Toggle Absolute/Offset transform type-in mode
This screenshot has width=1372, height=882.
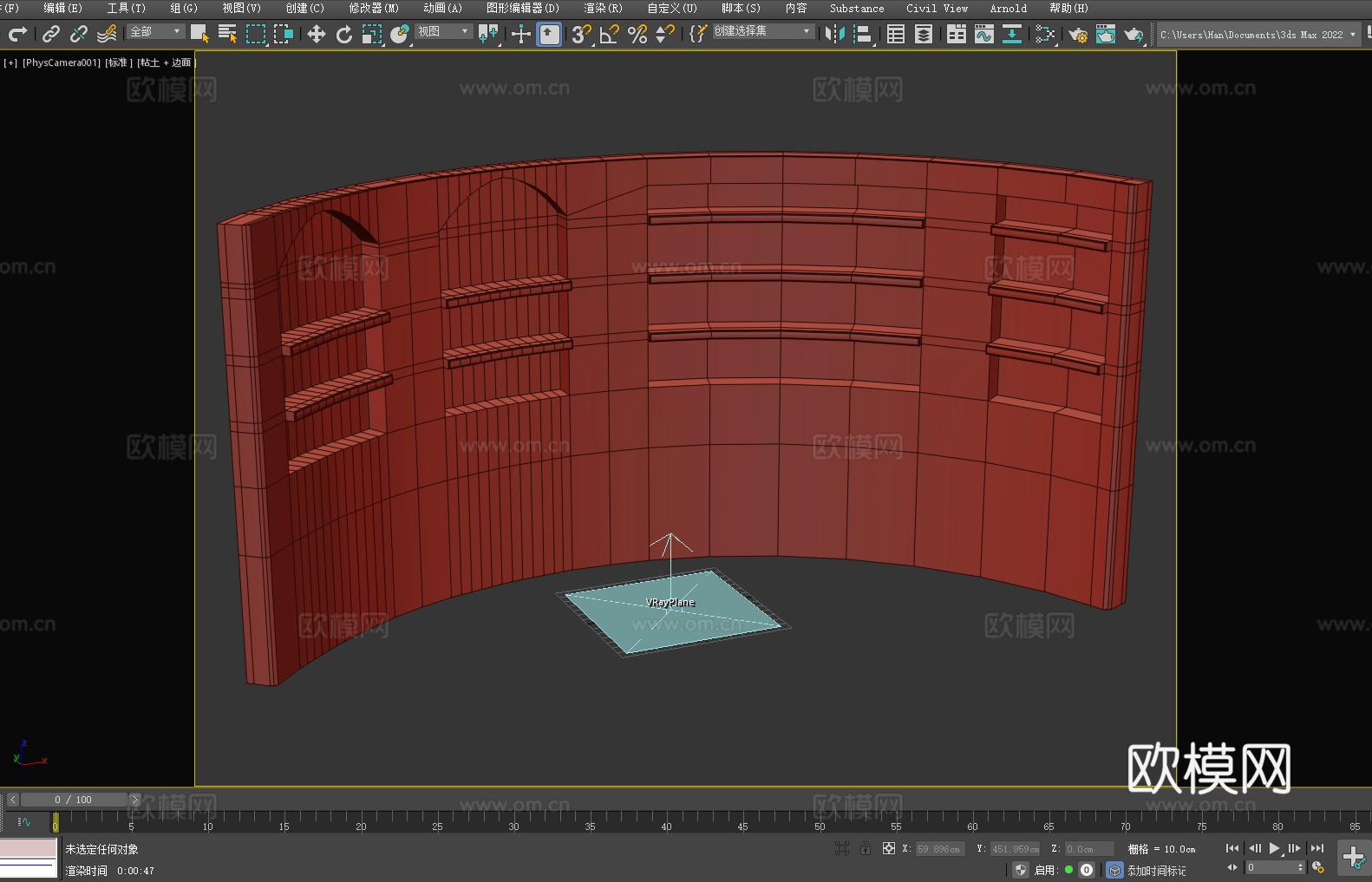[888, 848]
